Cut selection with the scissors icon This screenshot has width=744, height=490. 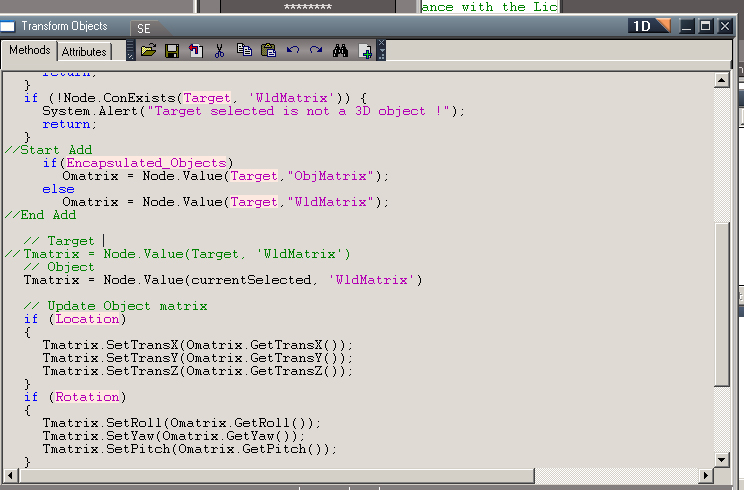tap(219, 51)
